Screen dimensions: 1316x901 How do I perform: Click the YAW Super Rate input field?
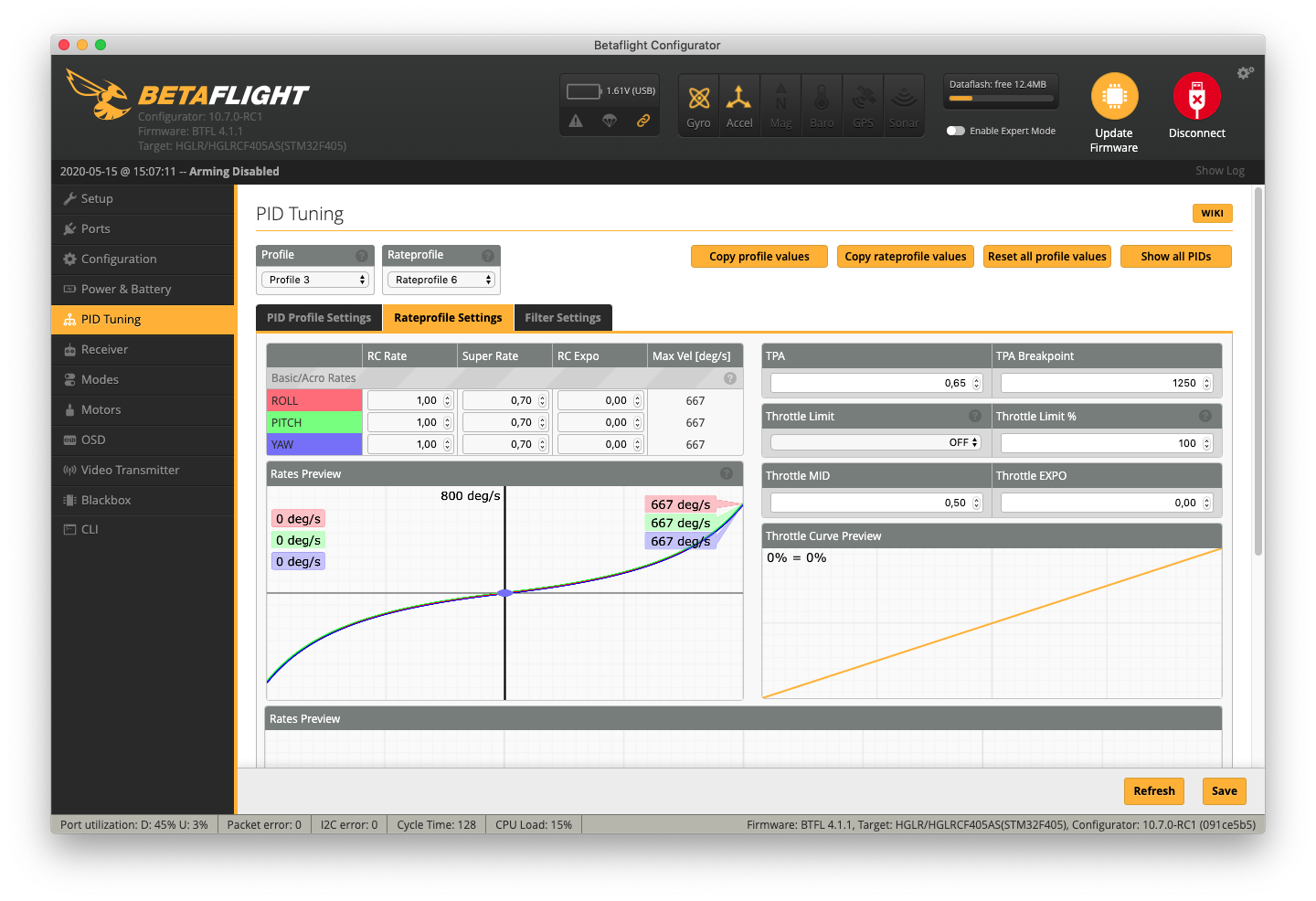click(505, 444)
